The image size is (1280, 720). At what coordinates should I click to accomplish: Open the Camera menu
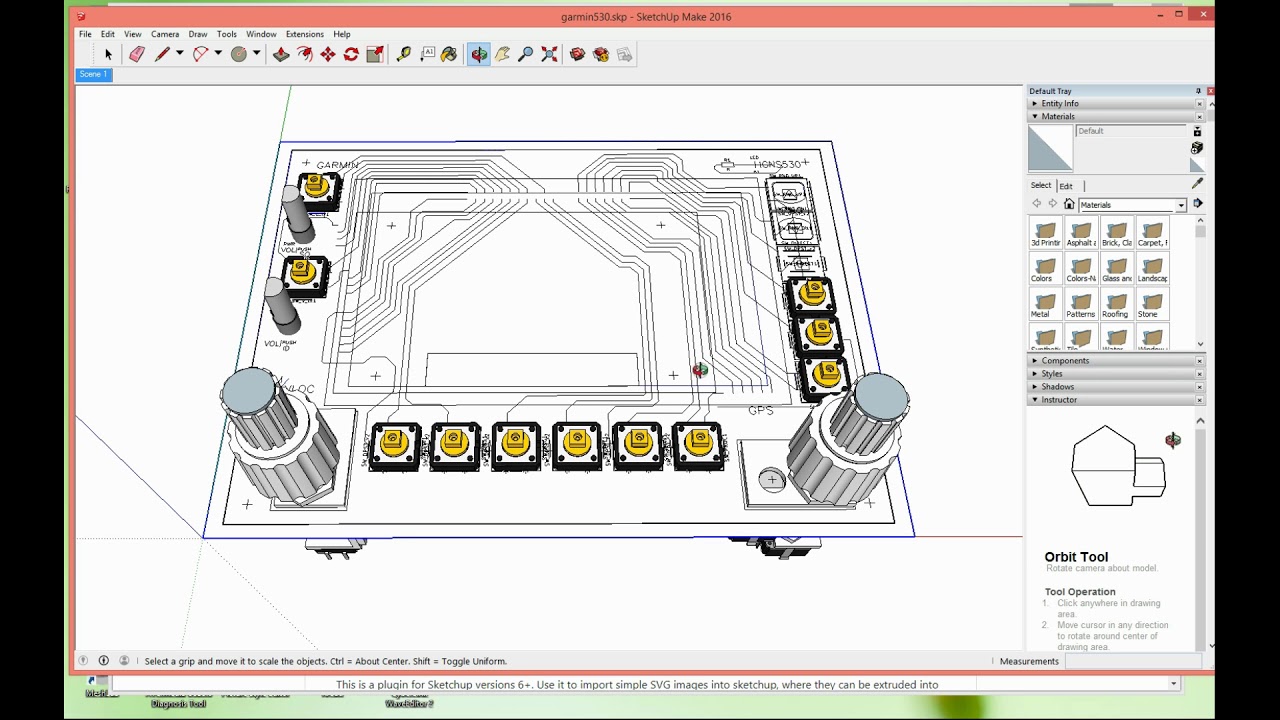click(165, 34)
